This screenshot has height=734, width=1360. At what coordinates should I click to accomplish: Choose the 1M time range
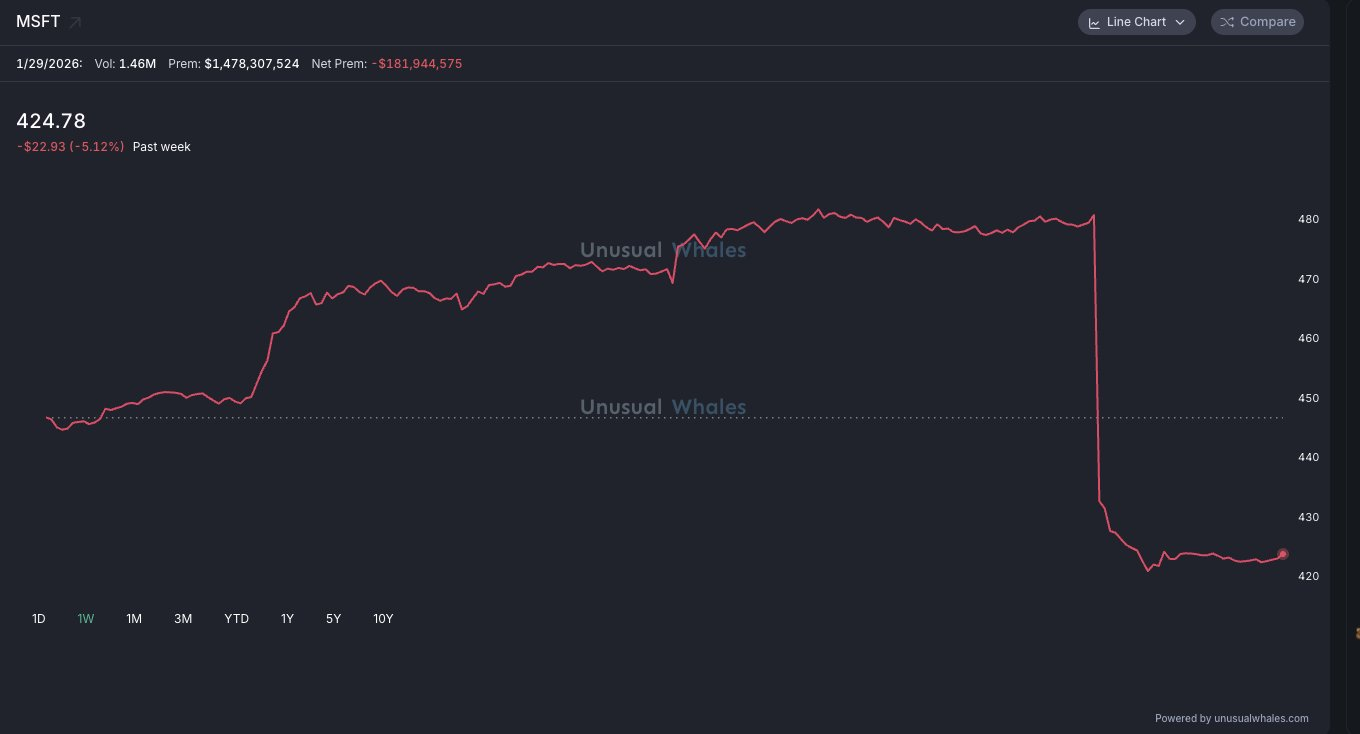tap(134, 619)
